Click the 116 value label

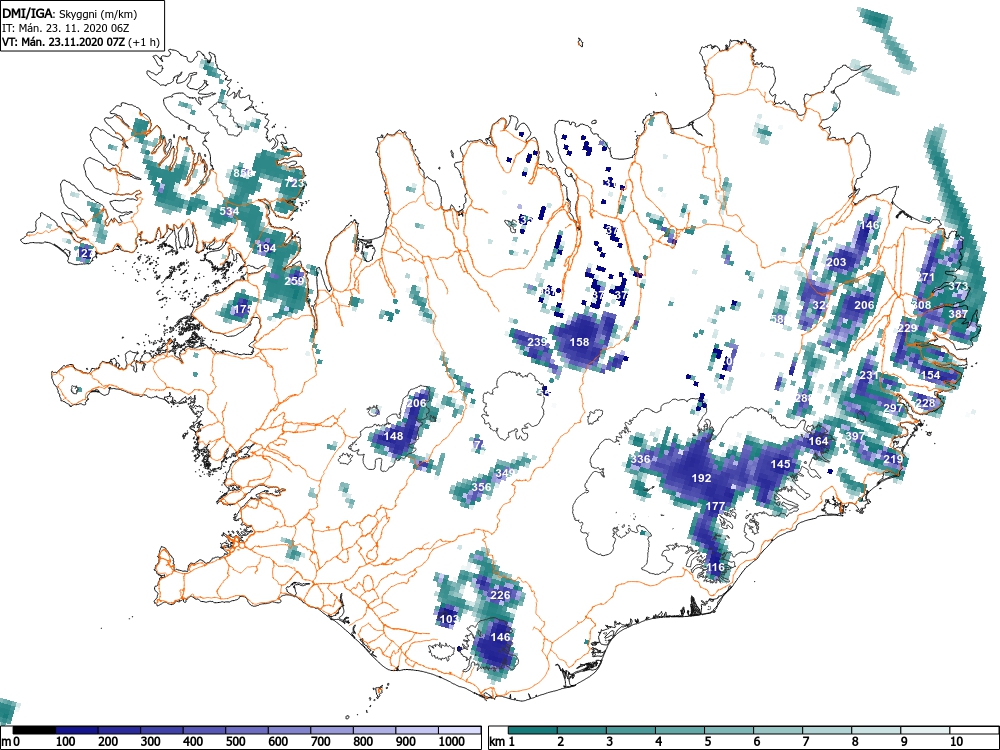[716, 567]
